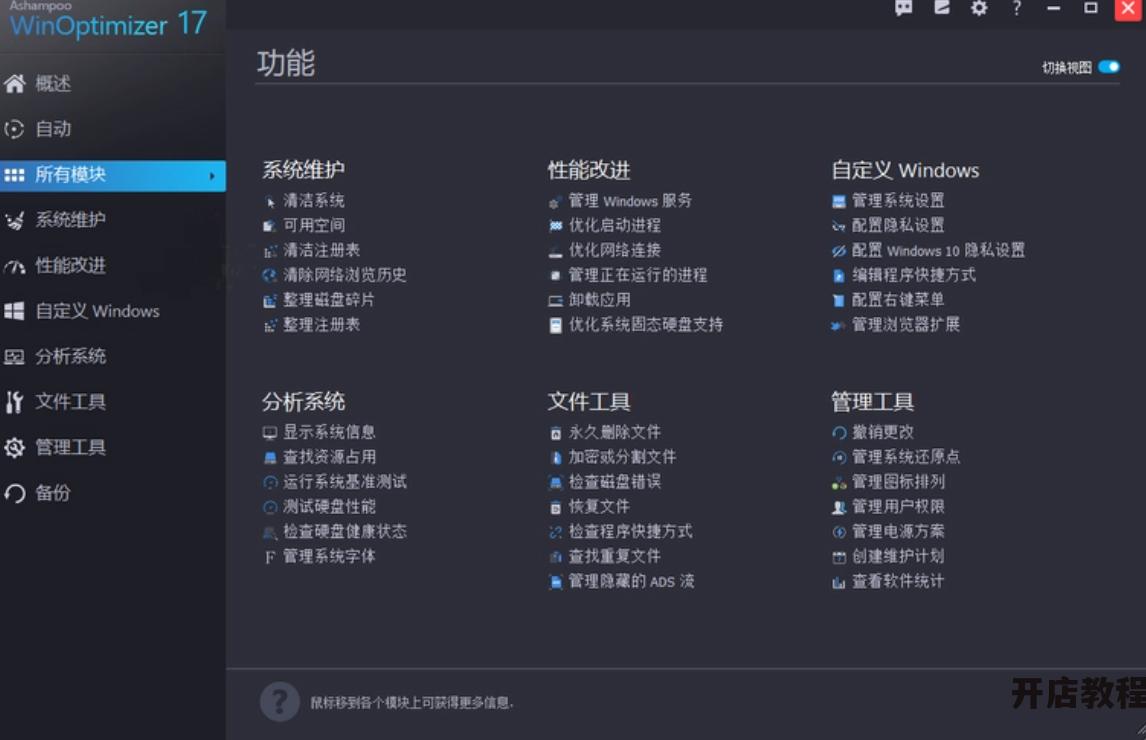Click the Windows logo icon in sidebar
The height and width of the screenshot is (740, 1146).
click(x=15, y=312)
